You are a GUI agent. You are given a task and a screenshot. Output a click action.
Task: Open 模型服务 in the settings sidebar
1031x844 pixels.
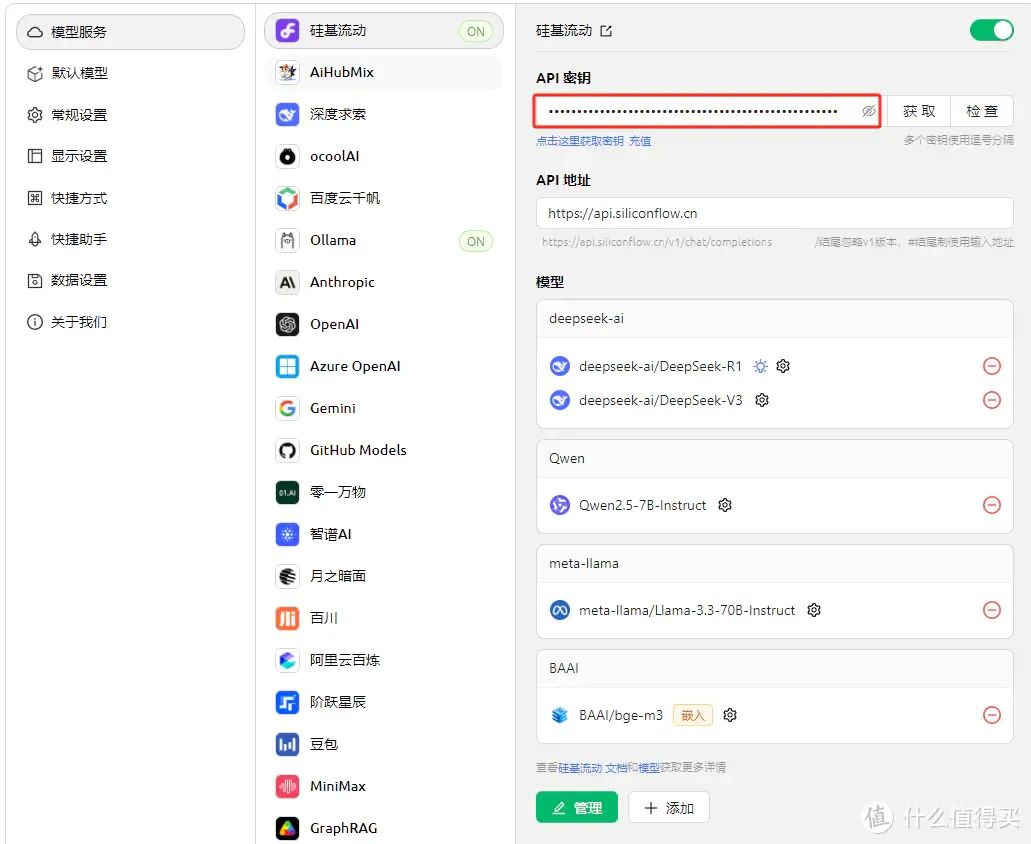130,32
